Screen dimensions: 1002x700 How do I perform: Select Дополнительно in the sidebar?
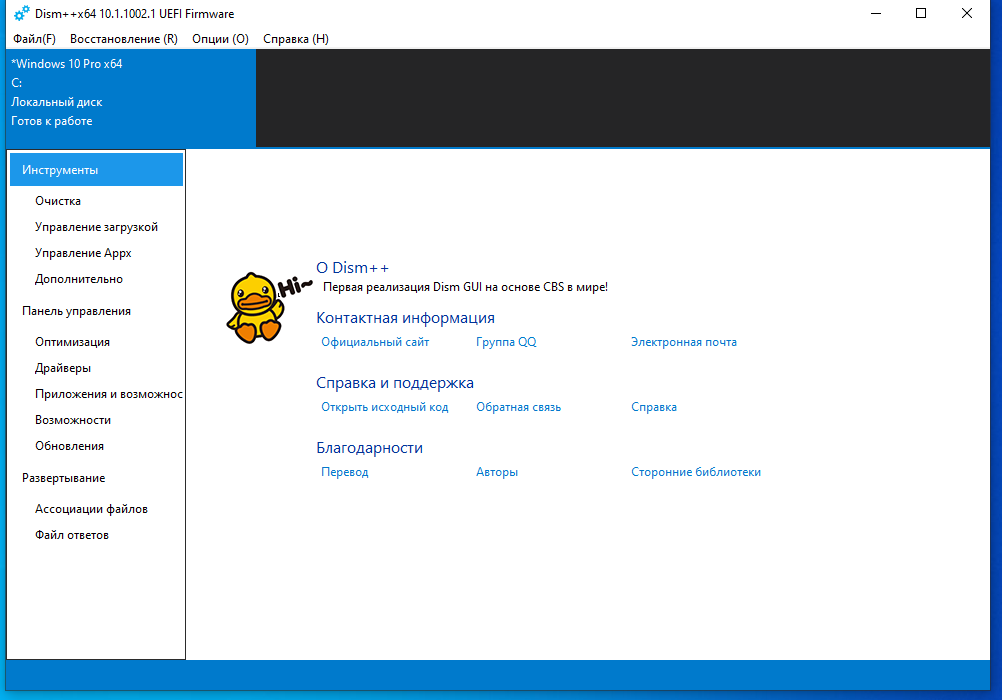79,279
